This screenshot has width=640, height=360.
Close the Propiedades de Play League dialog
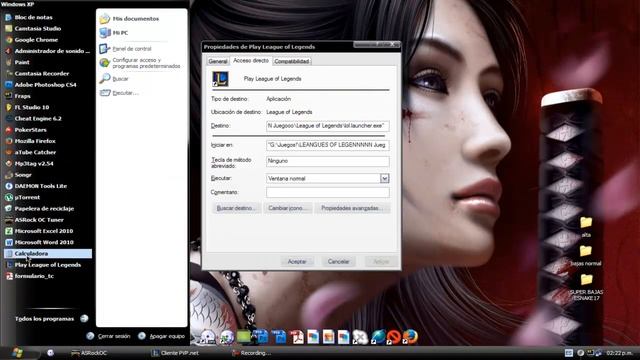pos(394,44)
